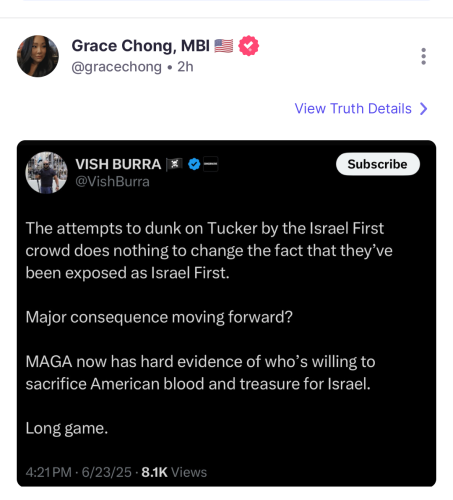This screenshot has width=453, height=500.
Task: Click the VISH BURRA display name
Action: coord(118,164)
